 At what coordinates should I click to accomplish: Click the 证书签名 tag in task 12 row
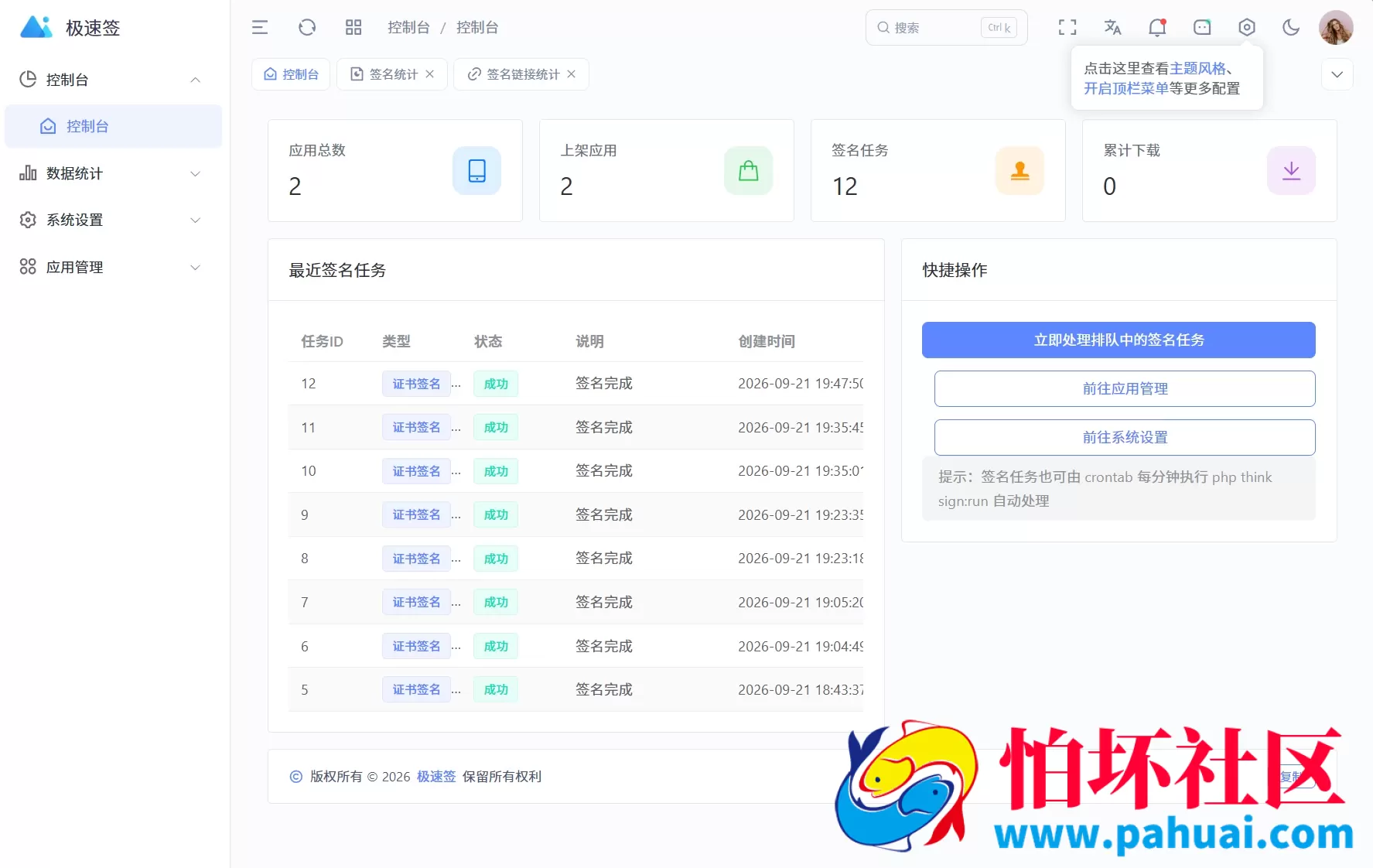416,384
